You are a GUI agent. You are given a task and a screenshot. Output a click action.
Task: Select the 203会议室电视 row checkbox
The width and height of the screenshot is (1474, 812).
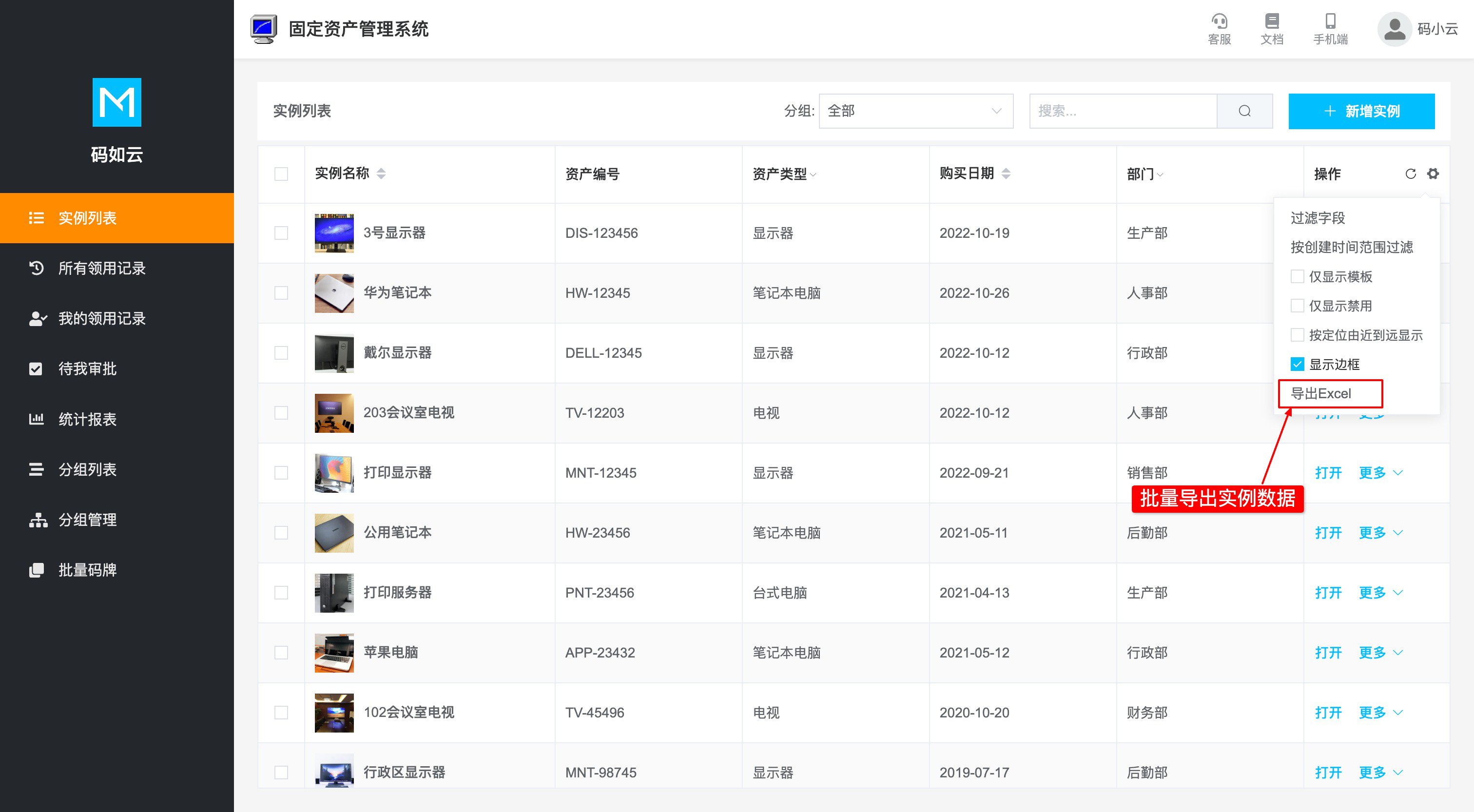[x=281, y=413]
